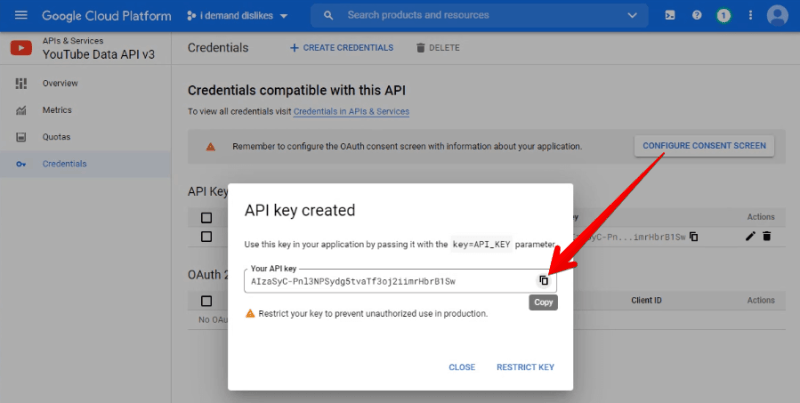
Task: Click the OAuth warning triangle icon
Action: 210,147
